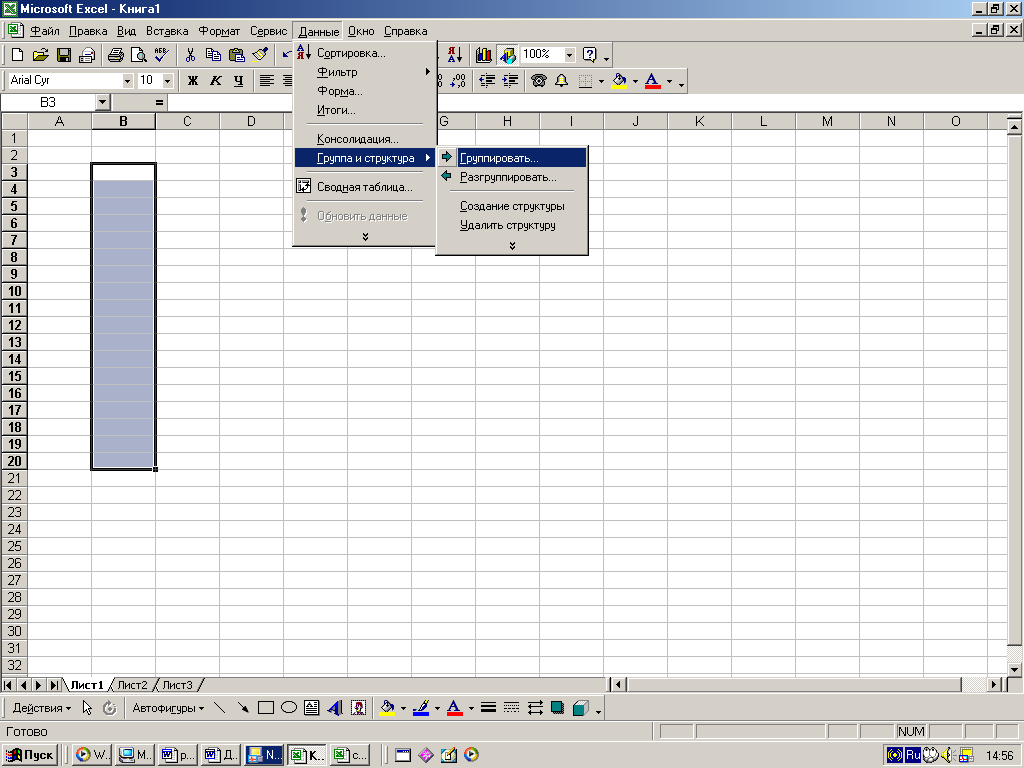Toggle the Drawing toolbar button
The height and width of the screenshot is (768, 1024).
[507, 55]
